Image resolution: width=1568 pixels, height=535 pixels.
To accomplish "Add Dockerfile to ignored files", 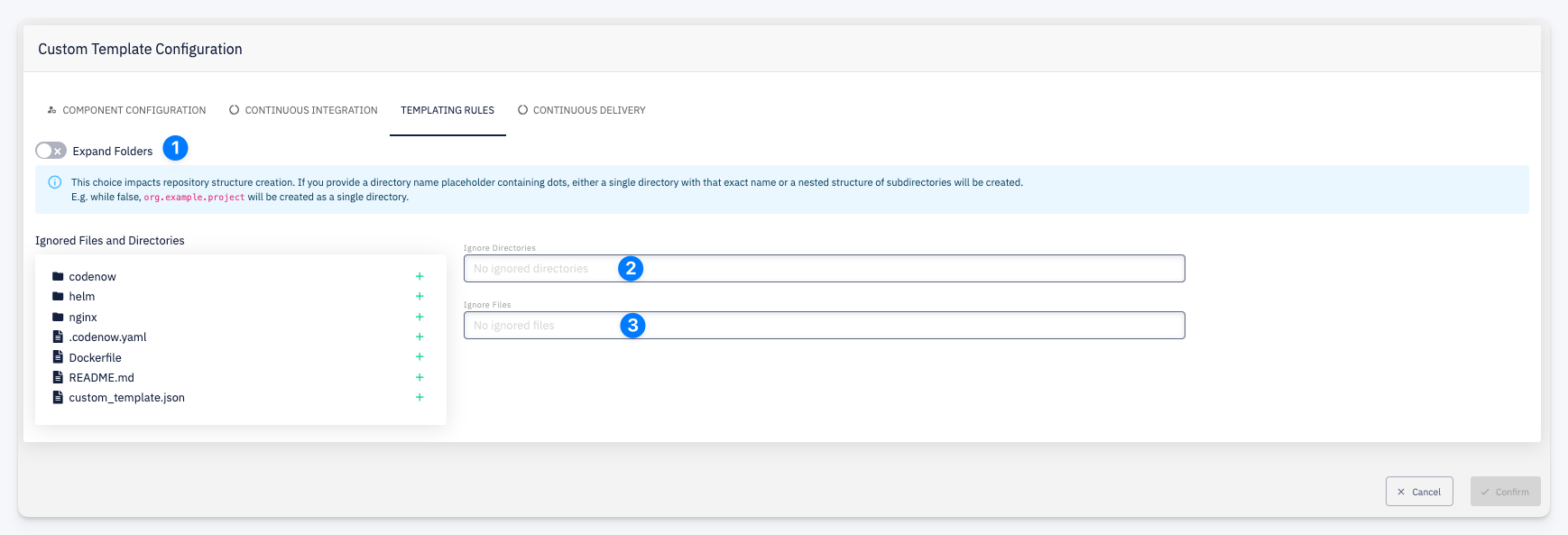I will click(420, 356).
